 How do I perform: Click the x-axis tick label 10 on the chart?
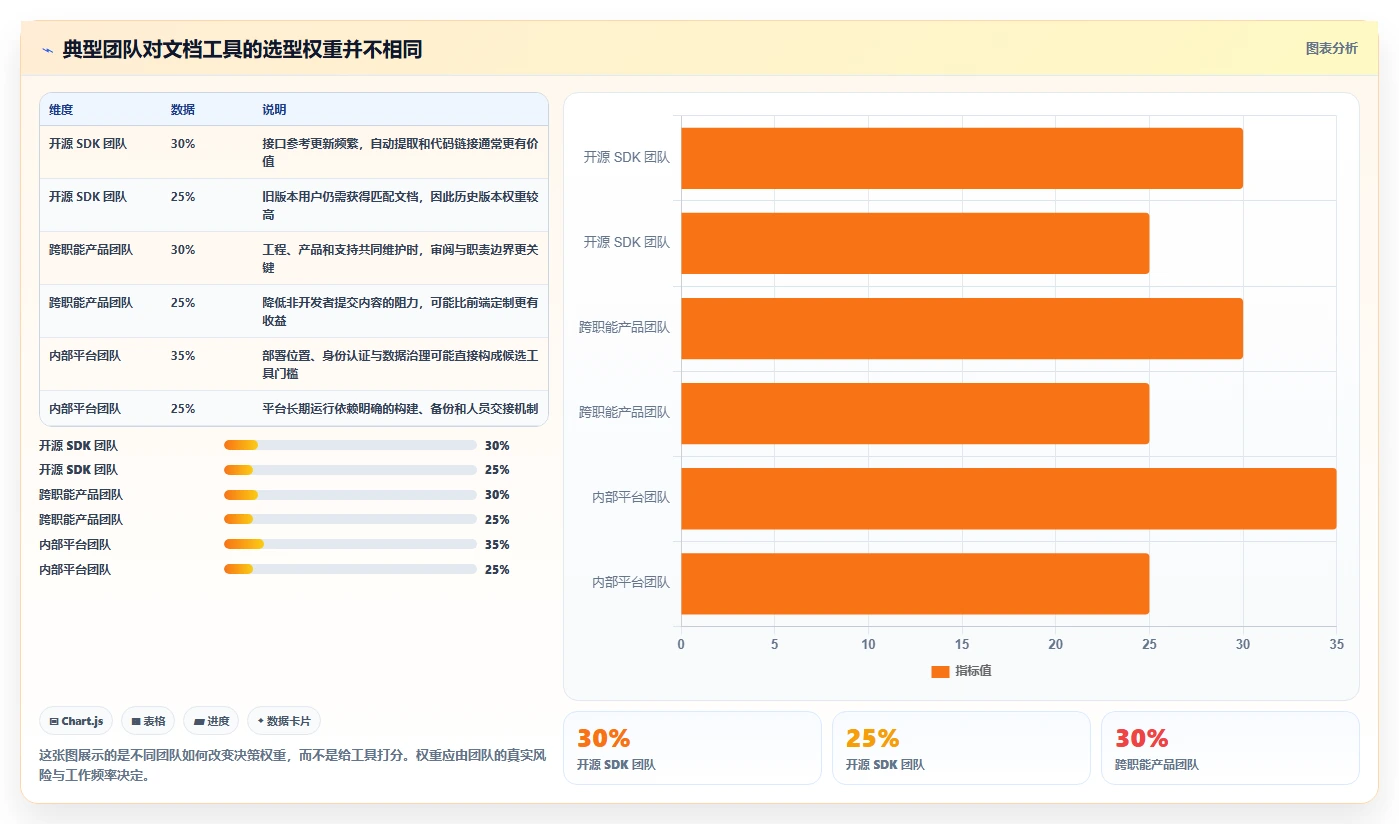coord(868,644)
